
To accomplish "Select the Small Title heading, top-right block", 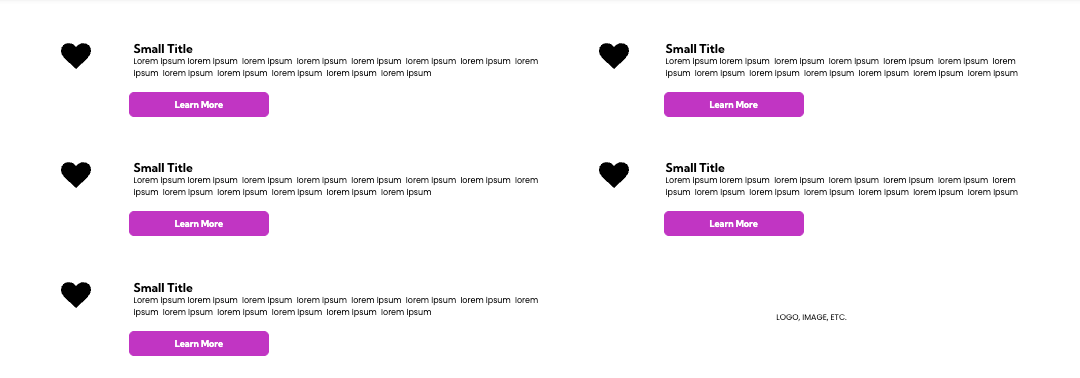I will 695,49.
